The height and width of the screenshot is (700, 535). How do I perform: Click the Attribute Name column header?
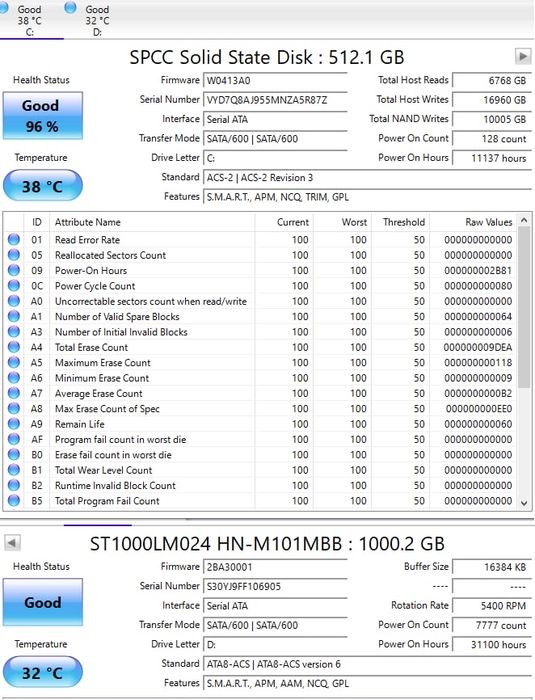click(152, 222)
